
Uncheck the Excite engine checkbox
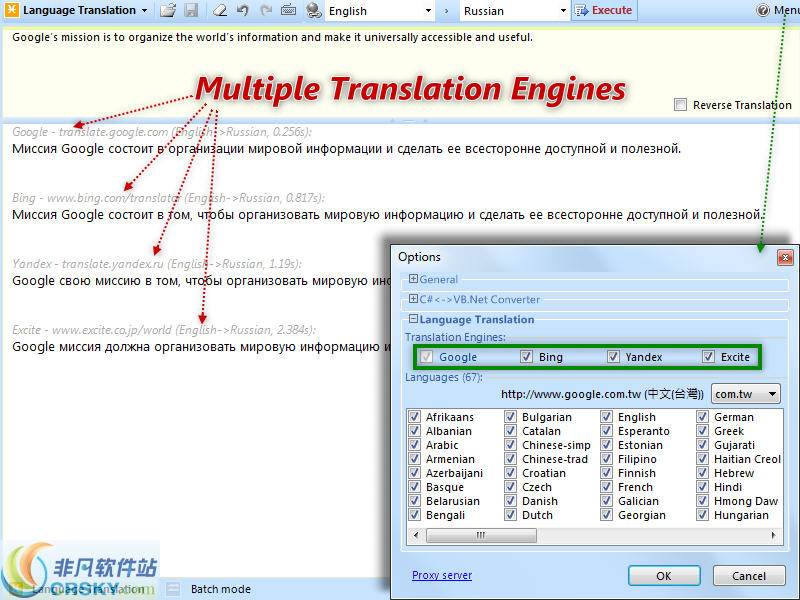(x=708, y=357)
